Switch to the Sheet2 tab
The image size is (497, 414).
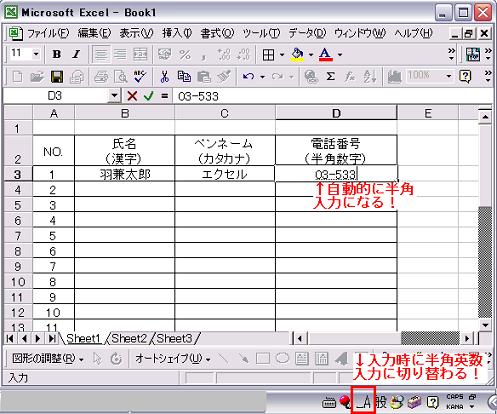[129, 338]
